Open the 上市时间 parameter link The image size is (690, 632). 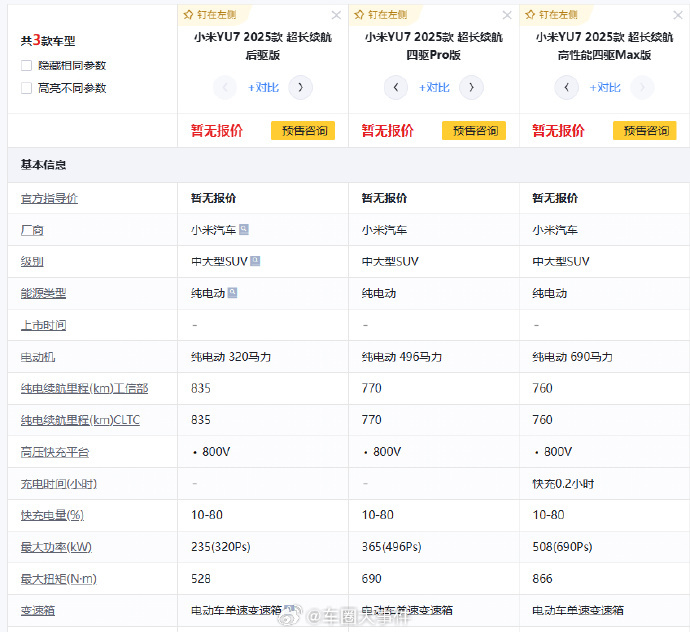pyautogui.click(x=44, y=325)
